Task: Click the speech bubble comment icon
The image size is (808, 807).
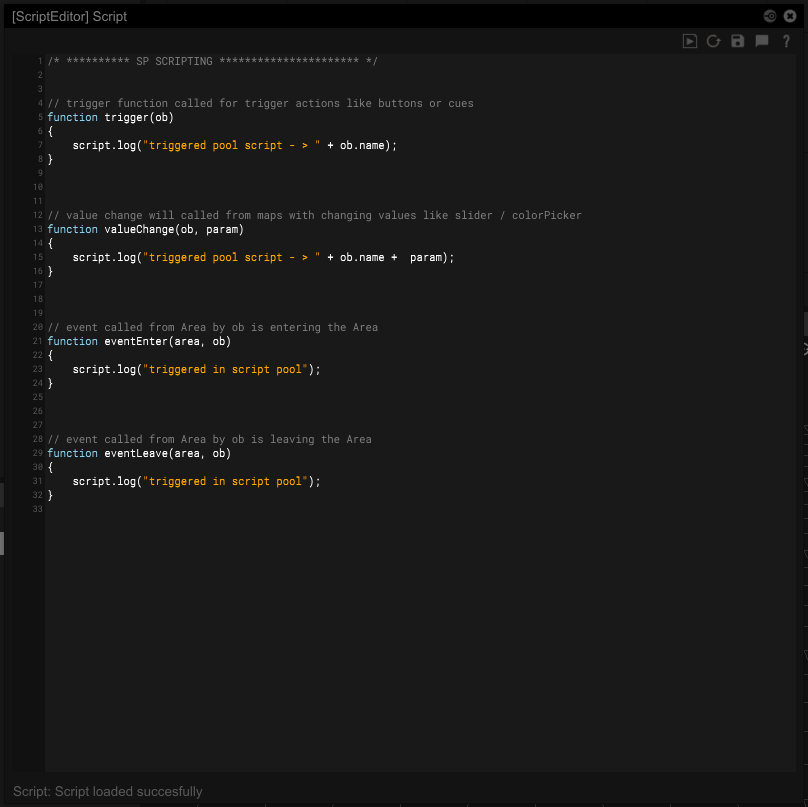Action: tap(762, 41)
